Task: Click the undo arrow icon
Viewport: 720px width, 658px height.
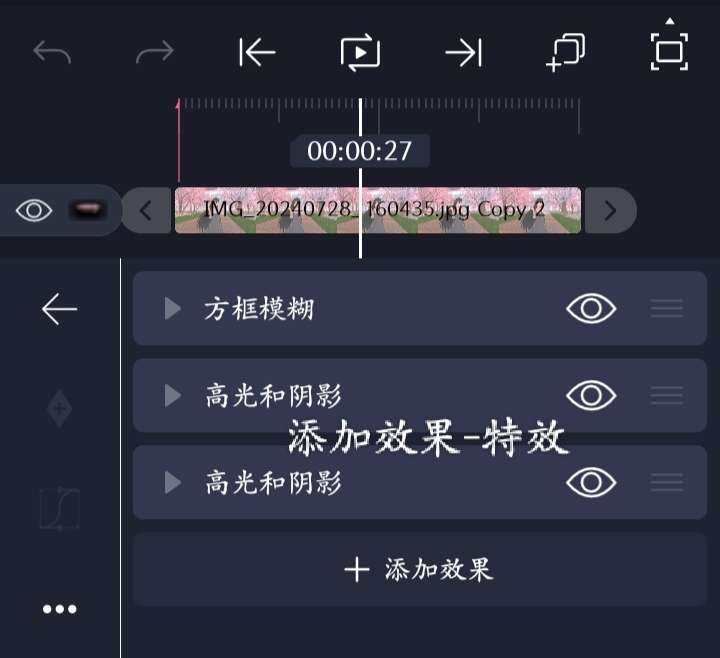Action: pyautogui.click(x=52, y=51)
